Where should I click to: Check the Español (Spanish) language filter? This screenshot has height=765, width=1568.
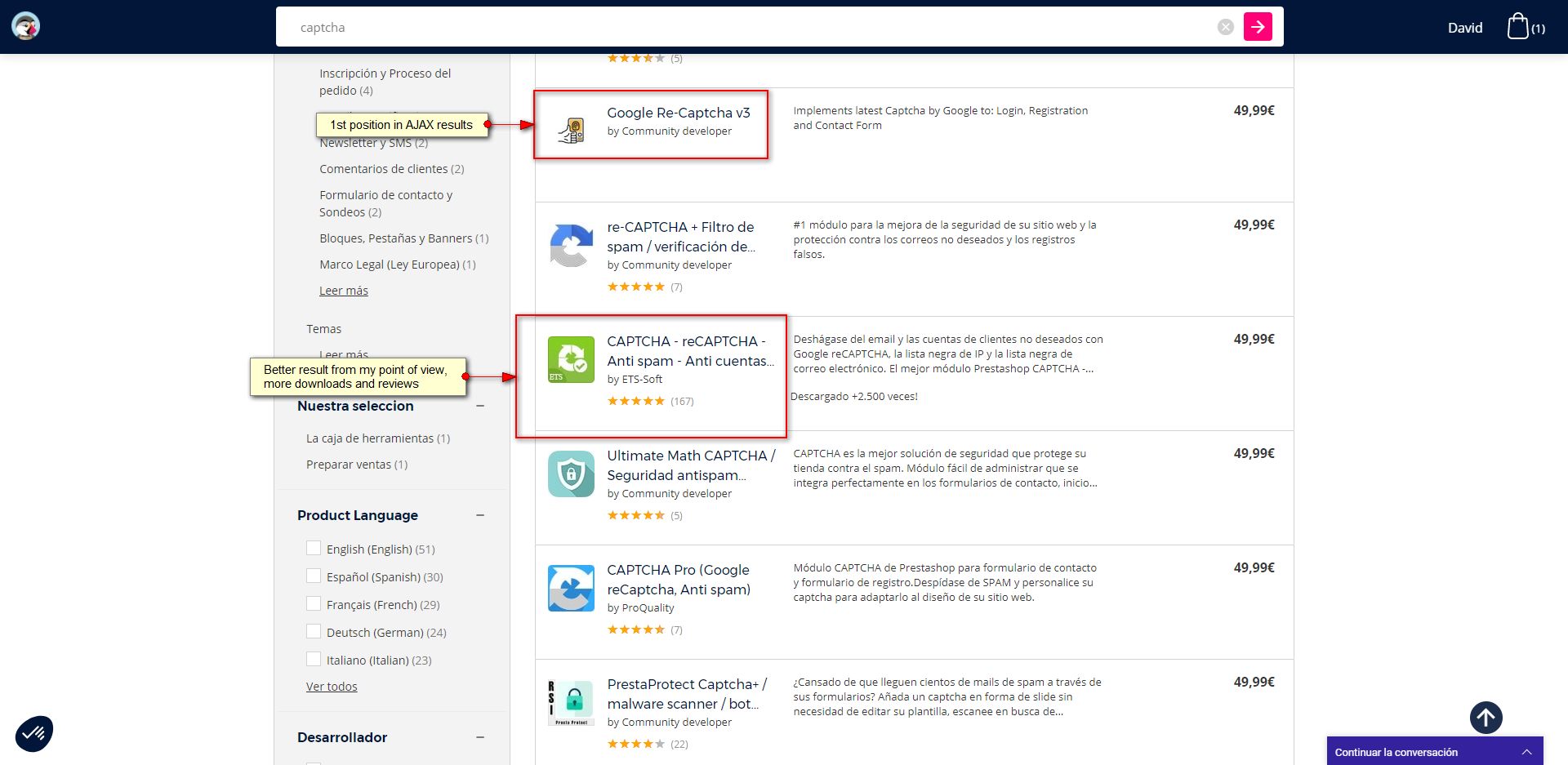(x=314, y=576)
